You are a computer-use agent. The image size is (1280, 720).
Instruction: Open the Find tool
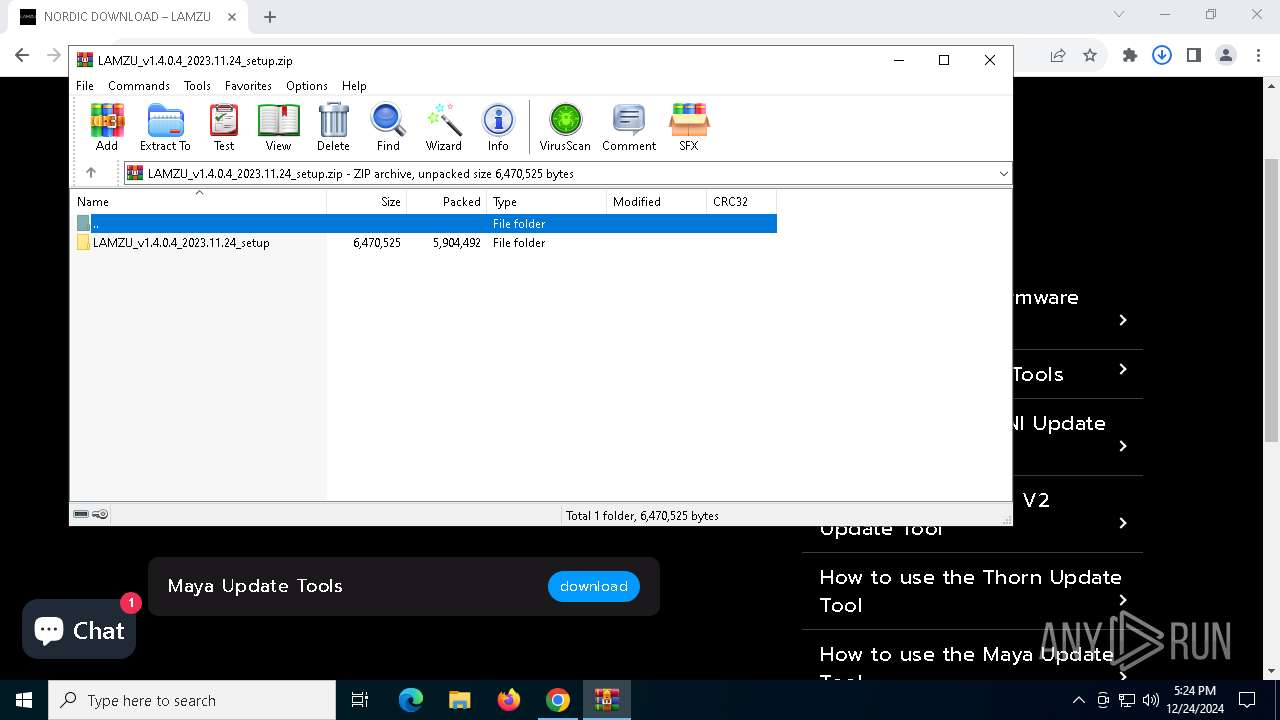(388, 127)
